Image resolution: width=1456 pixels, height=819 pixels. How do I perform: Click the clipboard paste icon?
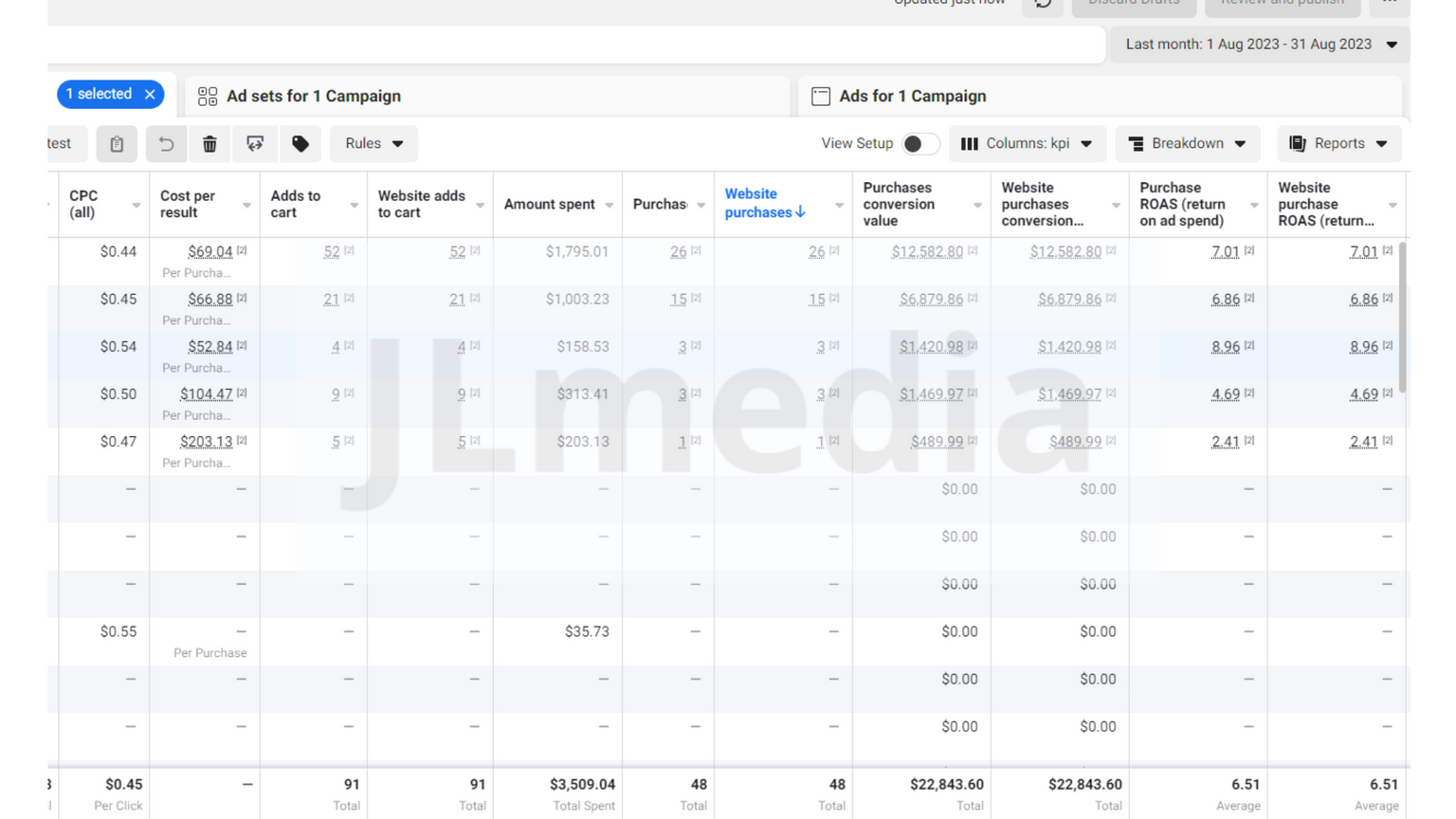point(117,144)
